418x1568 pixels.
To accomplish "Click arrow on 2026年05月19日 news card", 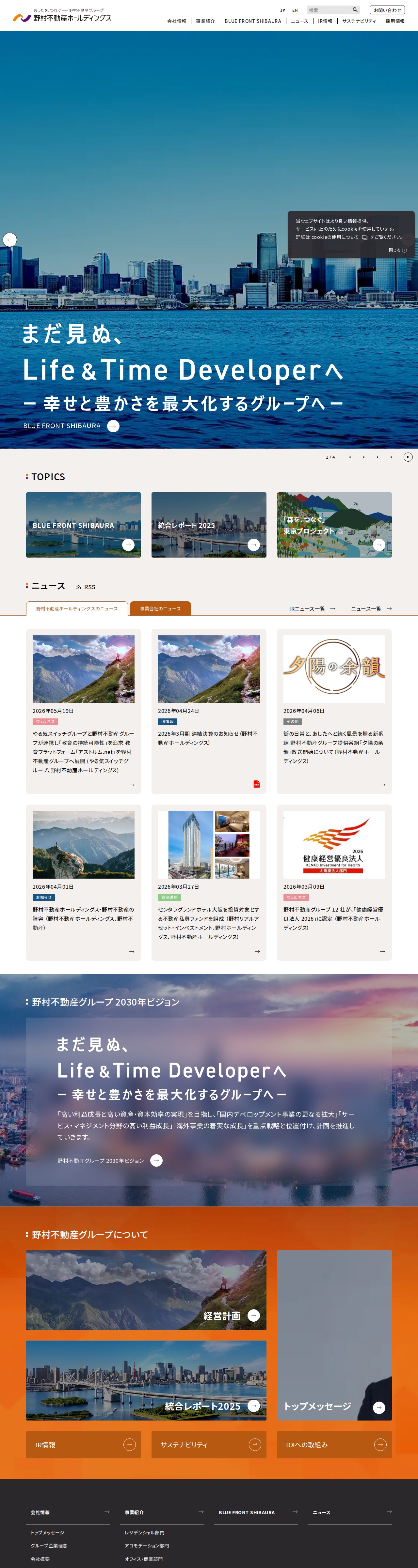I will point(132,785).
